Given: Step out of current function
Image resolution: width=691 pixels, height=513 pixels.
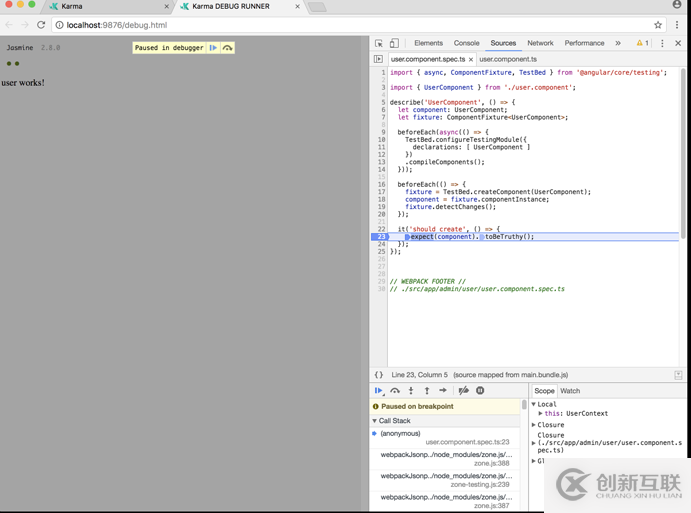Looking at the screenshot, I should tap(427, 390).
